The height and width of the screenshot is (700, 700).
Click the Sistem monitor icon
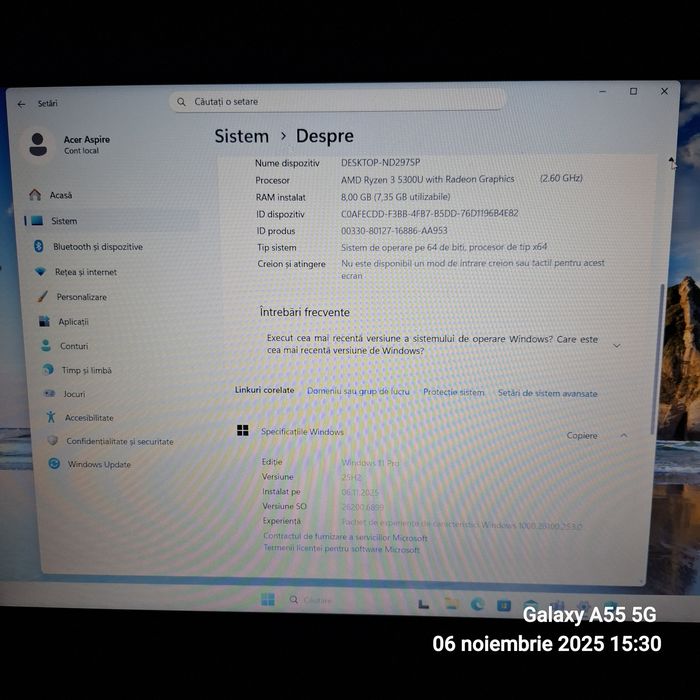pos(37,221)
